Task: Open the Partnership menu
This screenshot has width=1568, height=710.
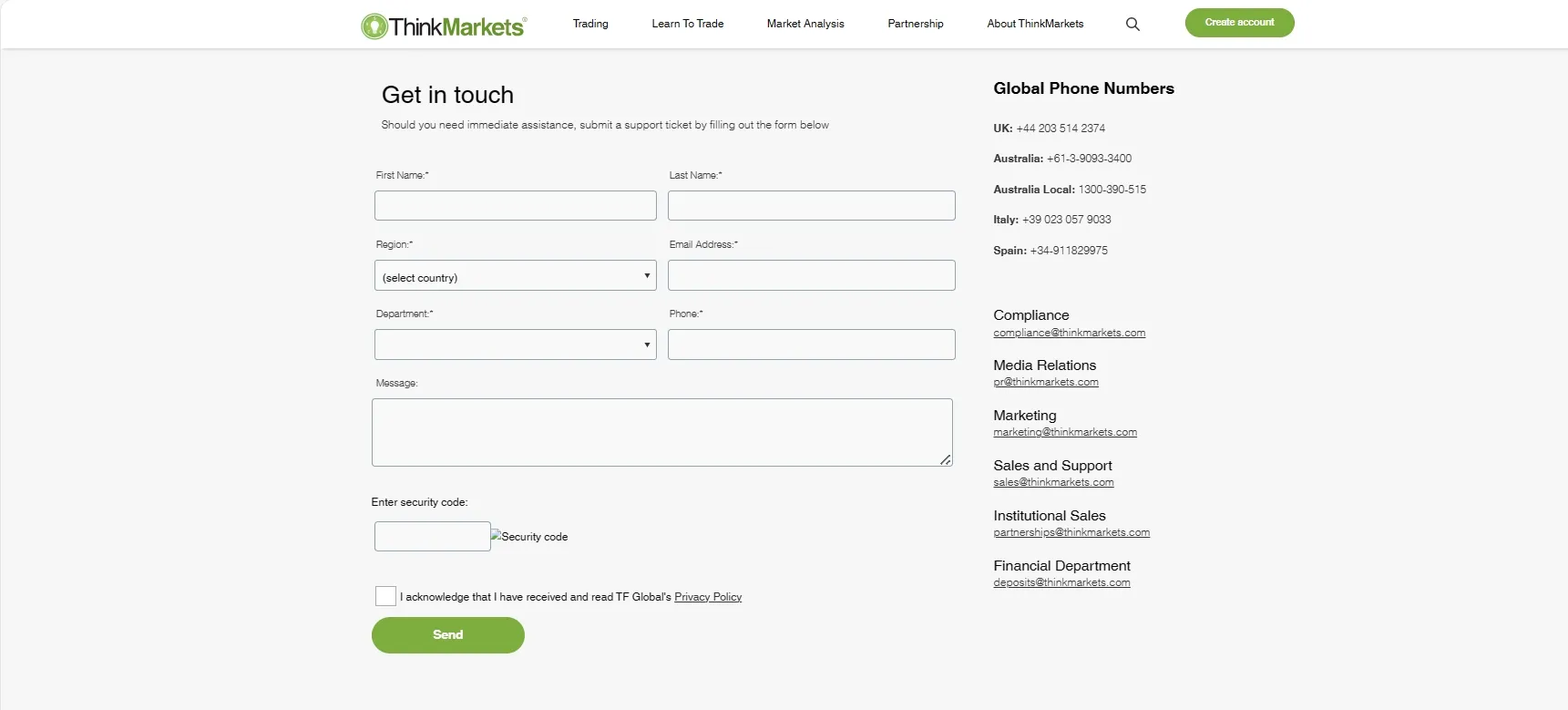Action: pyautogui.click(x=916, y=24)
